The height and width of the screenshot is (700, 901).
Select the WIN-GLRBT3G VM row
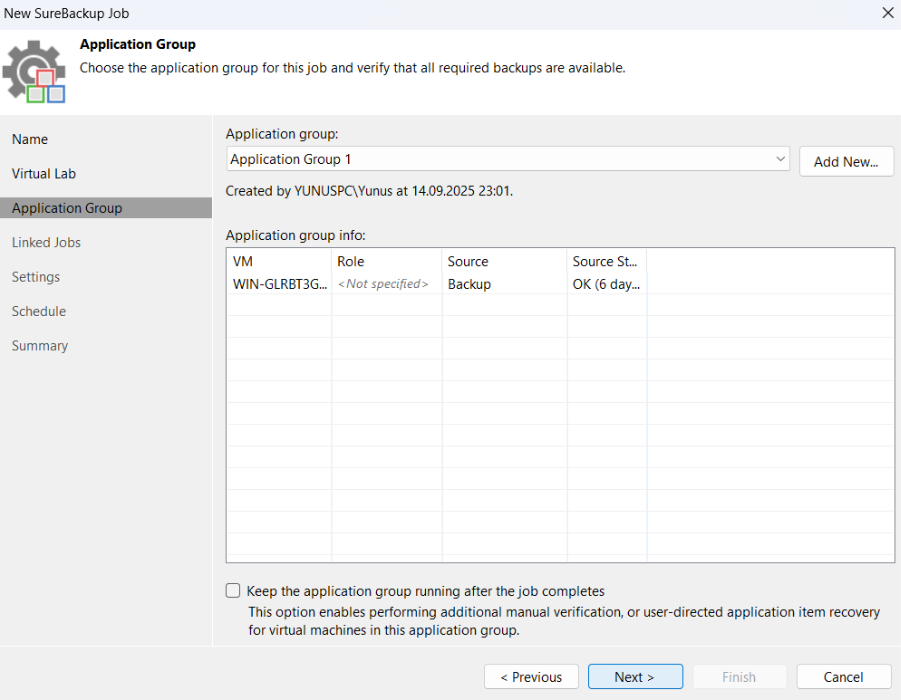pos(280,284)
